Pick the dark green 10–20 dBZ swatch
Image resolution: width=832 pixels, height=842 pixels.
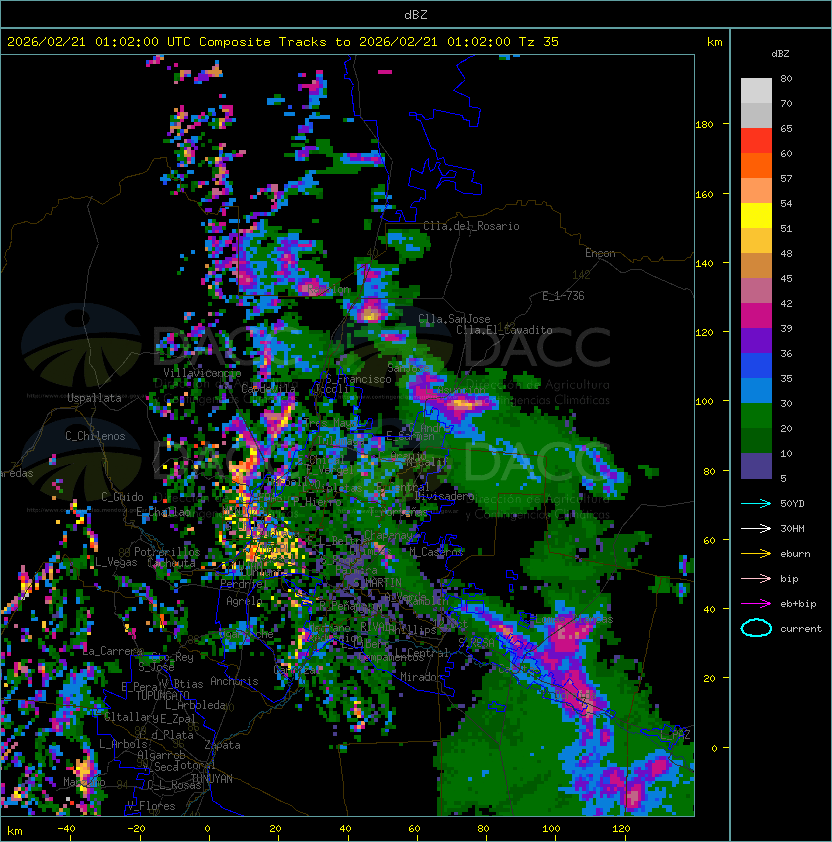tap(756, 440)
